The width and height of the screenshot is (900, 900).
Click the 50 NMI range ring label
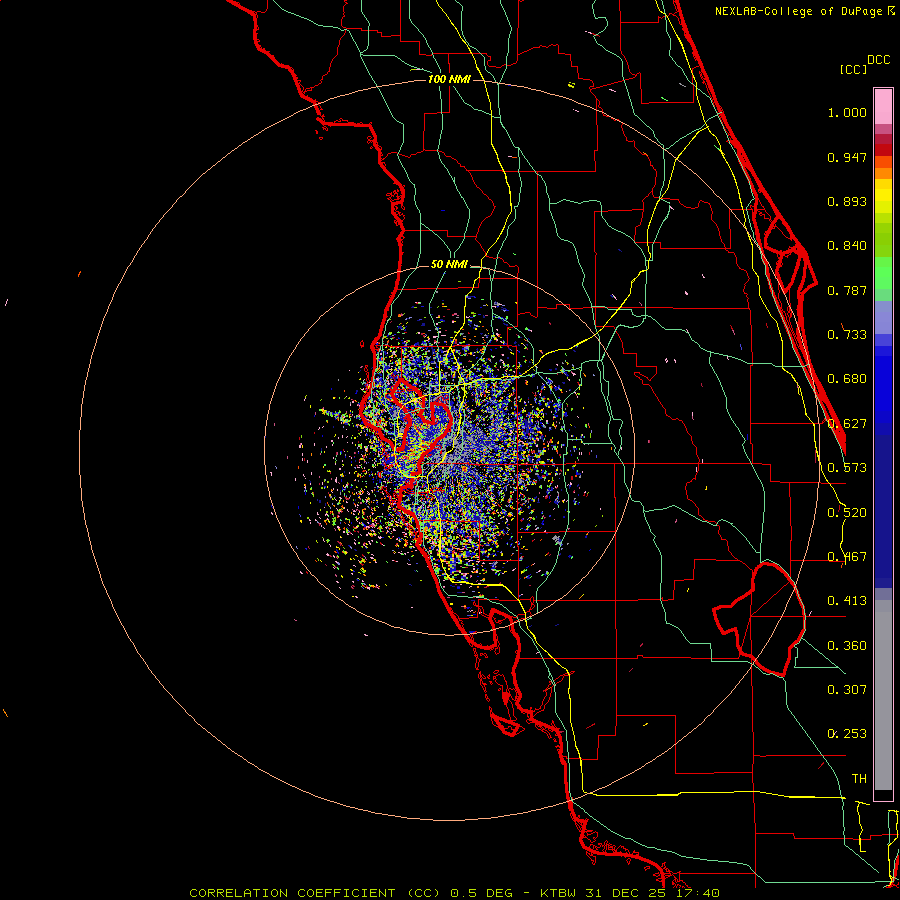449,264
